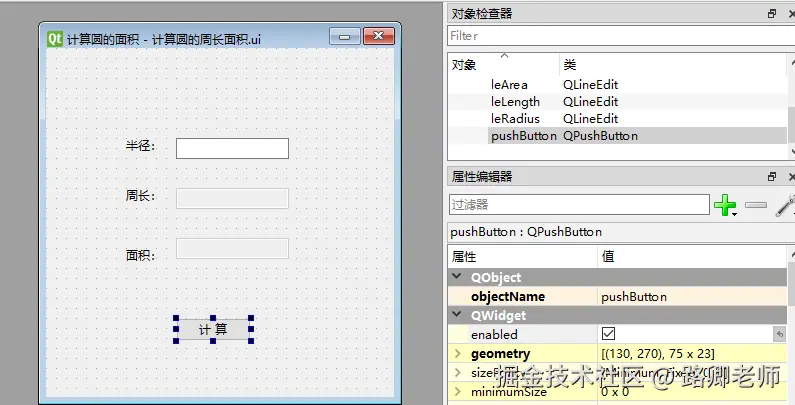
Task: Click the 计算 push button on form
Action: [x=213, y=329]
